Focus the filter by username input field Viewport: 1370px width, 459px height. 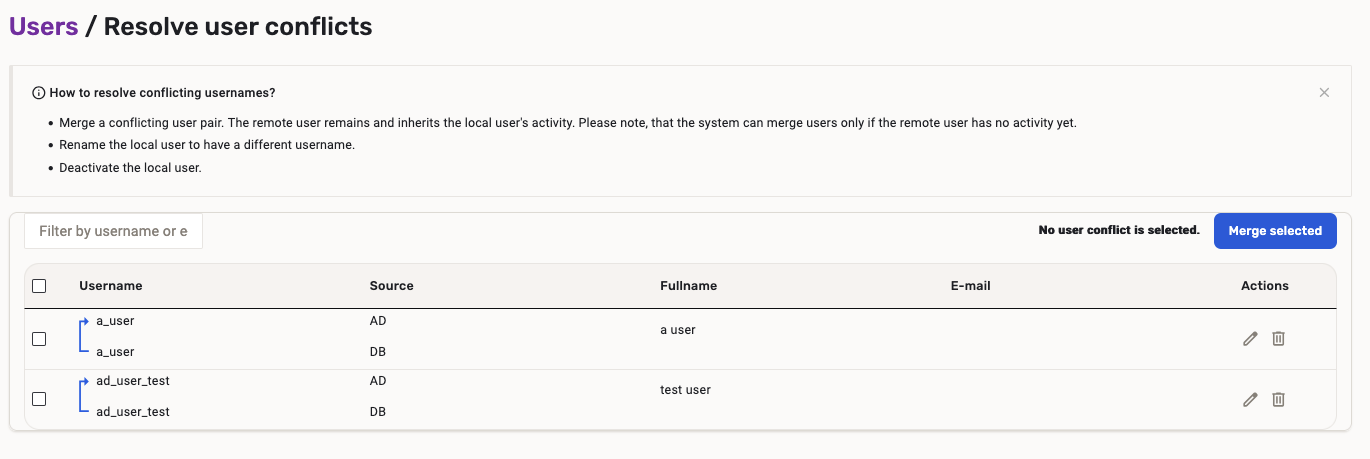[113, 231]
